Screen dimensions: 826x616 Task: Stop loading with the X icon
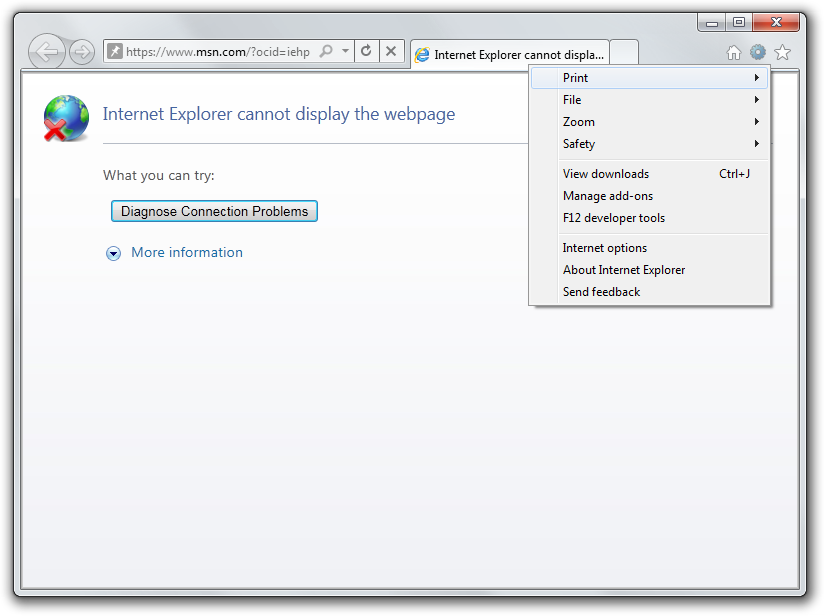[x=391, y=51]
